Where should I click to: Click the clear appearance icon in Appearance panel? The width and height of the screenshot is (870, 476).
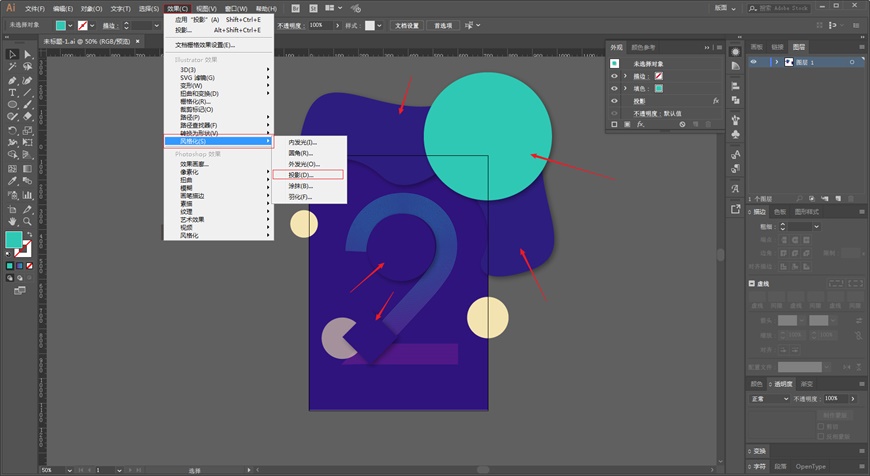(x=682, y=124)
